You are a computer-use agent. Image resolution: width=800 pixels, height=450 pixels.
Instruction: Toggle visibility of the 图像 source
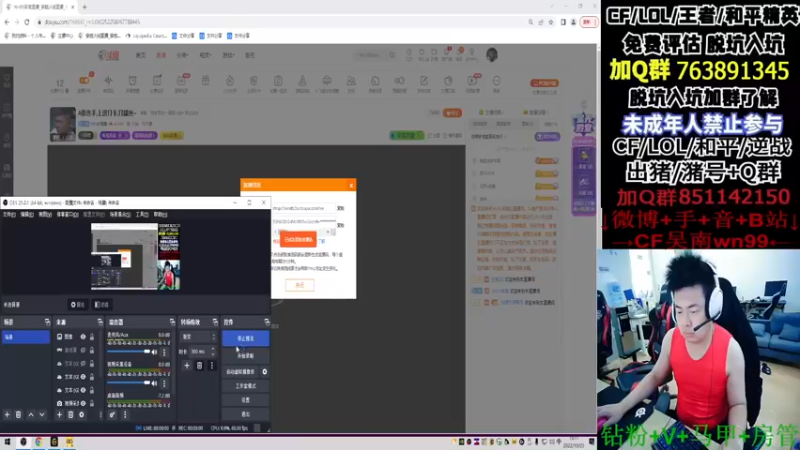pyautogui.click(x=83, y=337)
